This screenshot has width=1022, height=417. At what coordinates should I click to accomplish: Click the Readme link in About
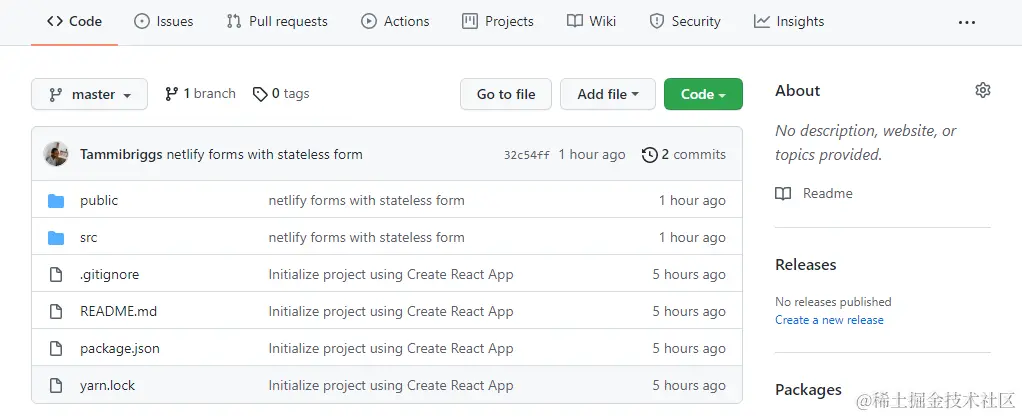coord(828,194)
